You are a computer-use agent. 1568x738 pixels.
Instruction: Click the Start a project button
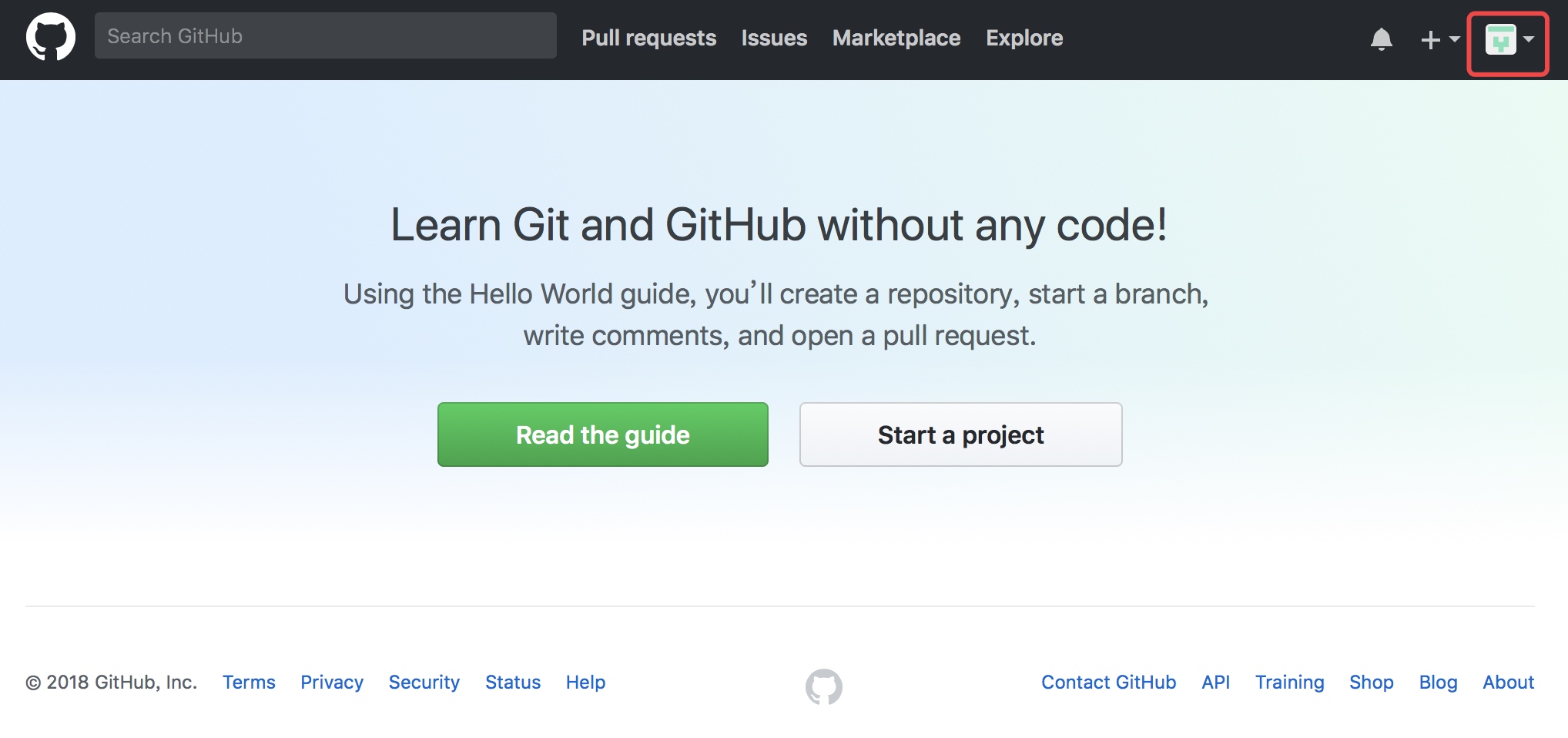tap(961, 434)
